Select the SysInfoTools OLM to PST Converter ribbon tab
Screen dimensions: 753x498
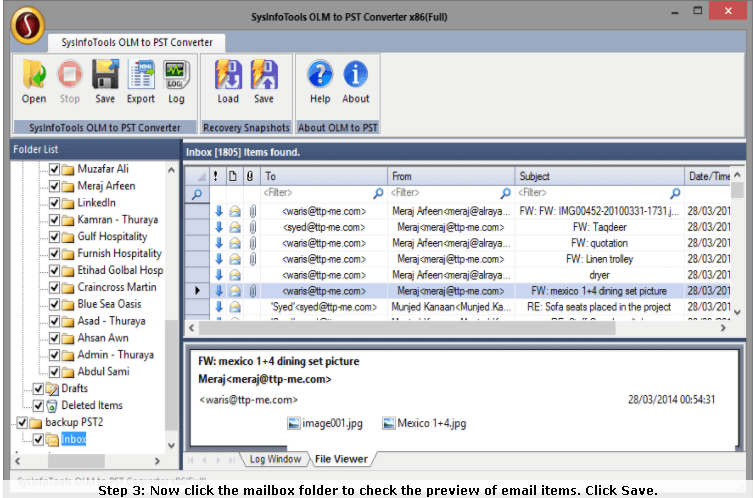pos(137,43)
